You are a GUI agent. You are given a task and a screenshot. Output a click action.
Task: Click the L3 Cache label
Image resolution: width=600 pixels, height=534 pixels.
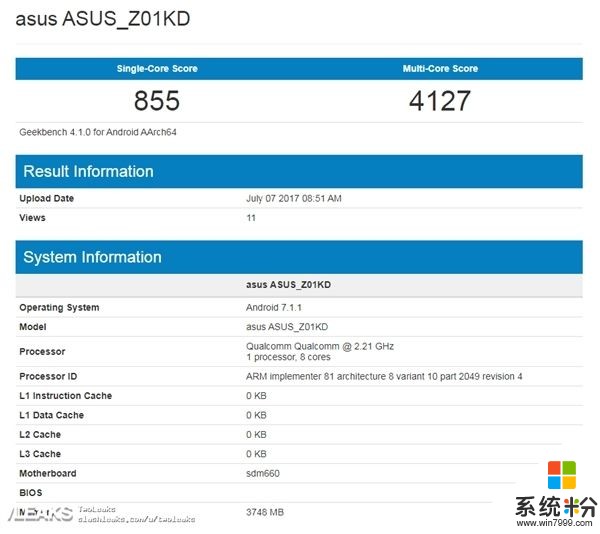(40, 454)
